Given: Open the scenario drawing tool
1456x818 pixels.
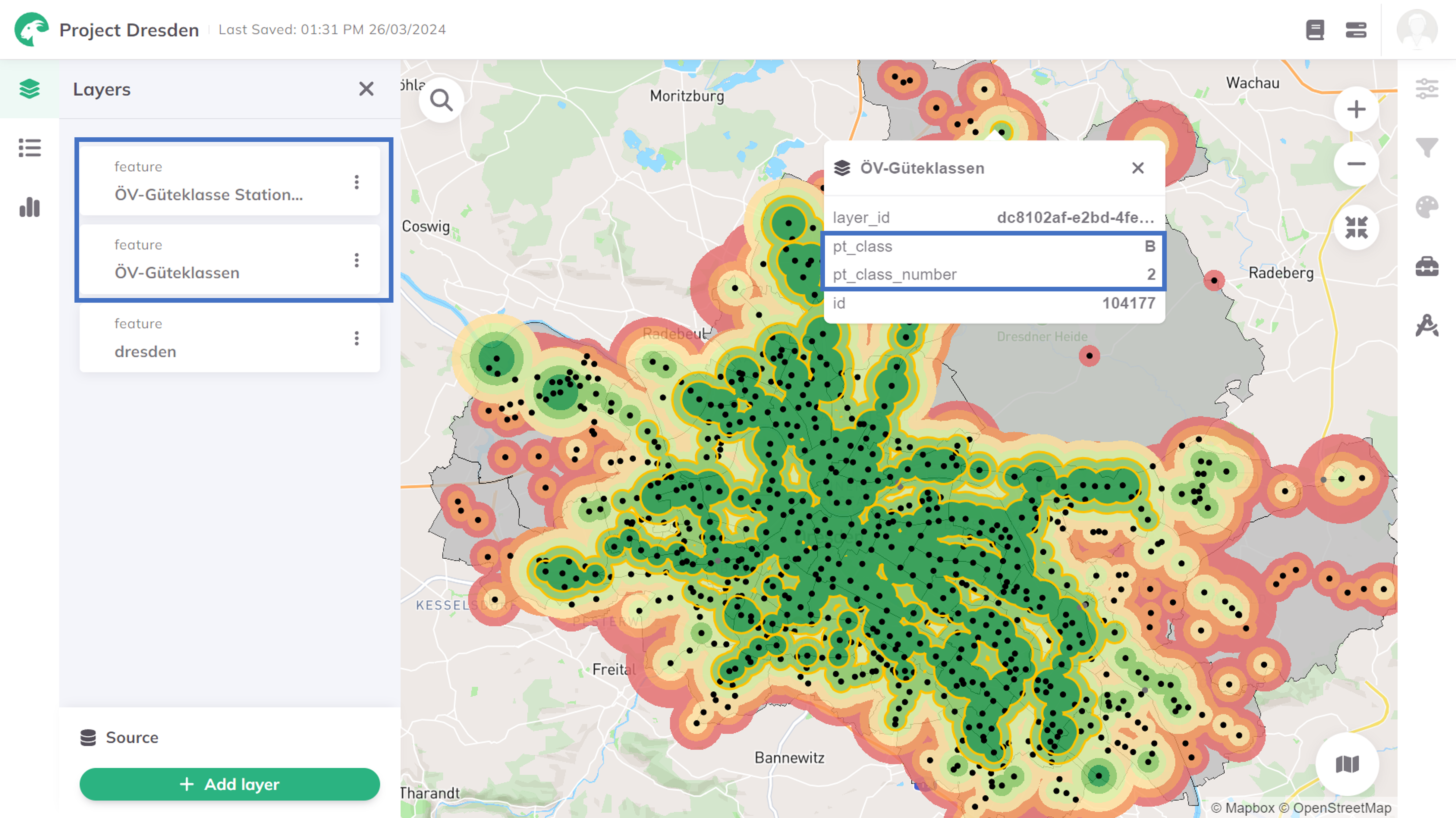Looking at the screenshot, I should point(1427,325).
